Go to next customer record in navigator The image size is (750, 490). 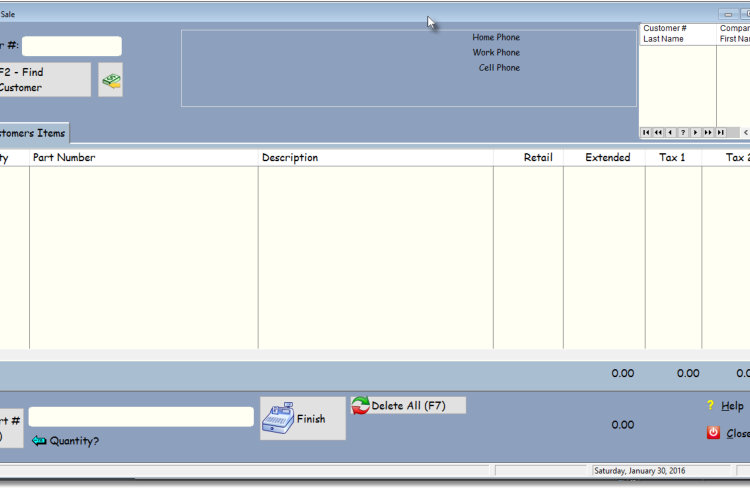pyautogui.click(x=696, y=132)
